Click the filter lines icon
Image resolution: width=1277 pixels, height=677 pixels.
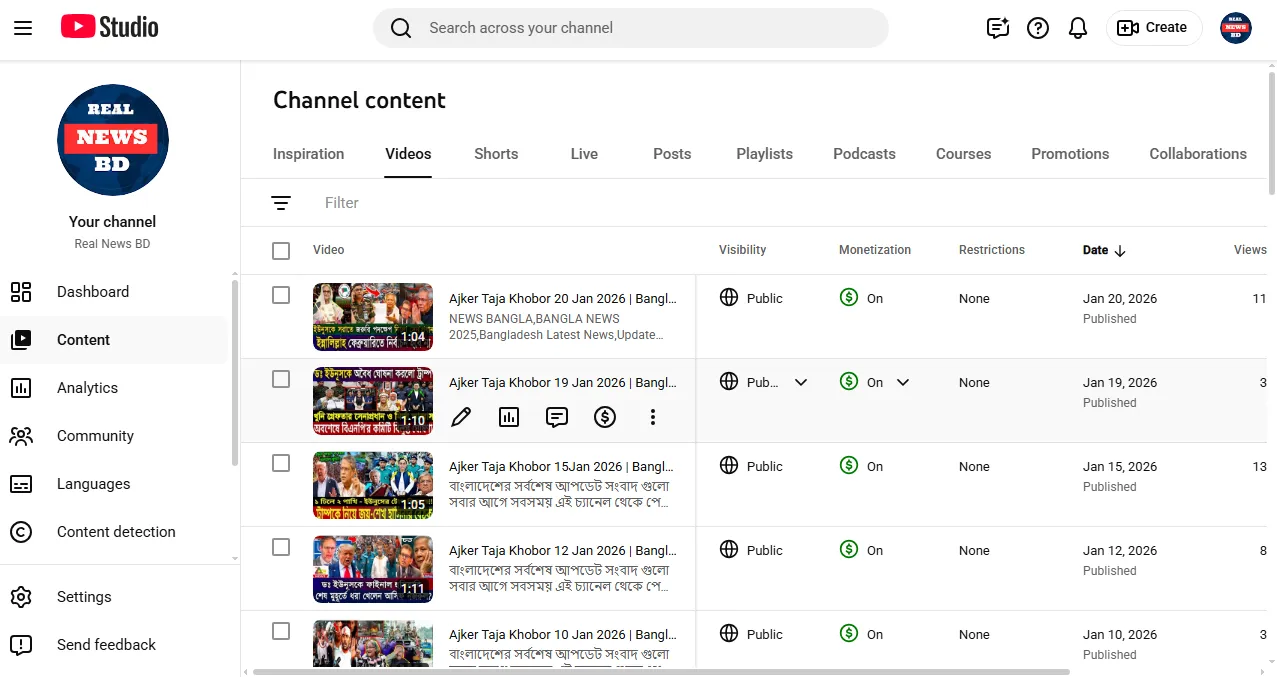[281, 203]
